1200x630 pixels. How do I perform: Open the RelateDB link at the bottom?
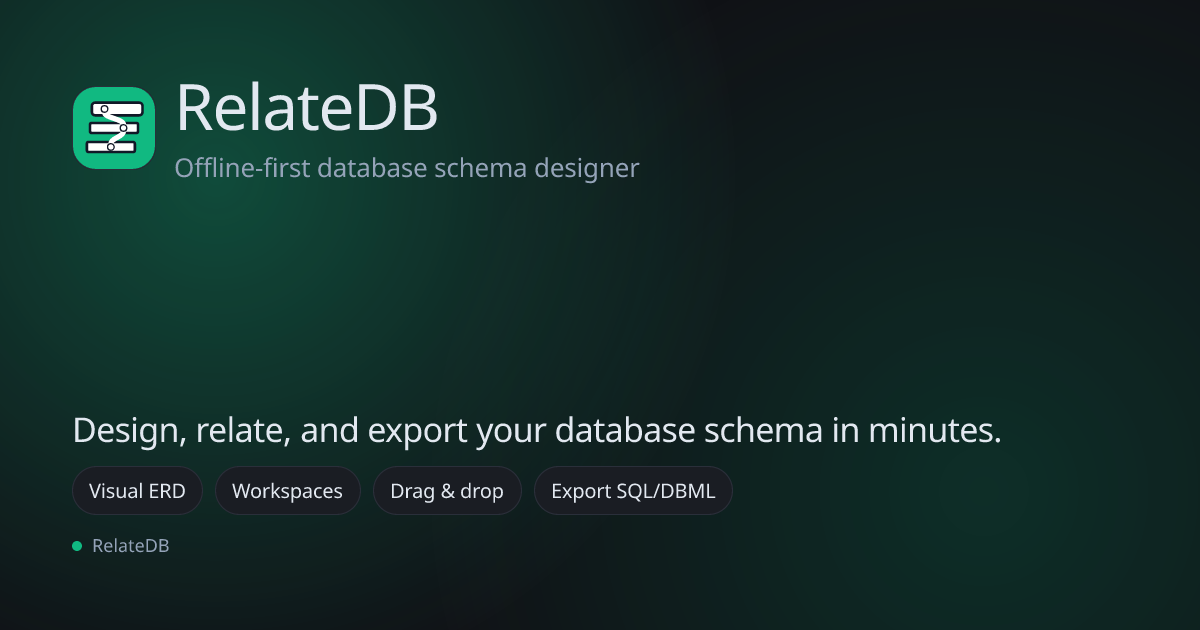(x=130, y=545)
